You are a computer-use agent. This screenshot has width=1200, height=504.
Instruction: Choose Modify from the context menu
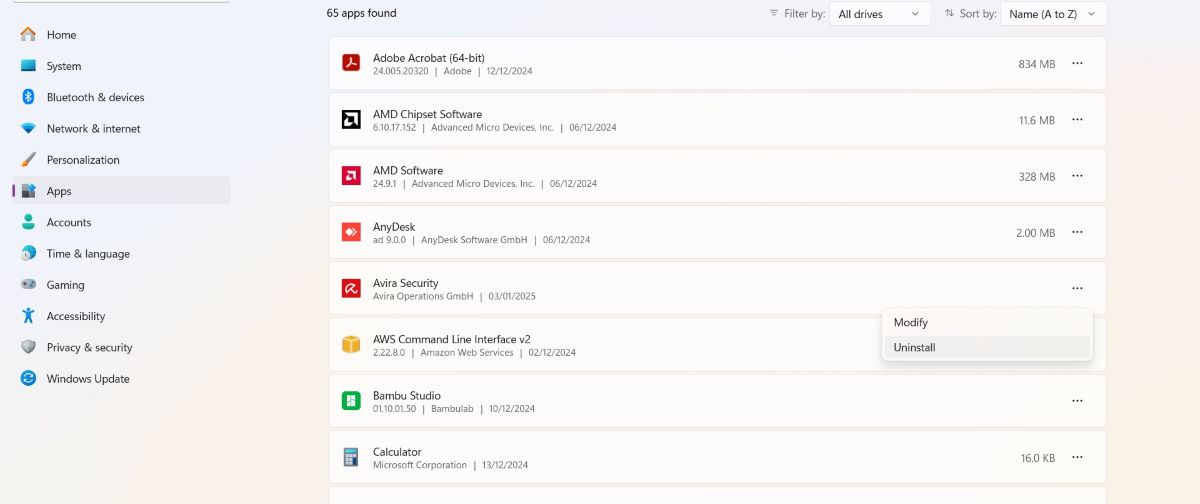987,323
